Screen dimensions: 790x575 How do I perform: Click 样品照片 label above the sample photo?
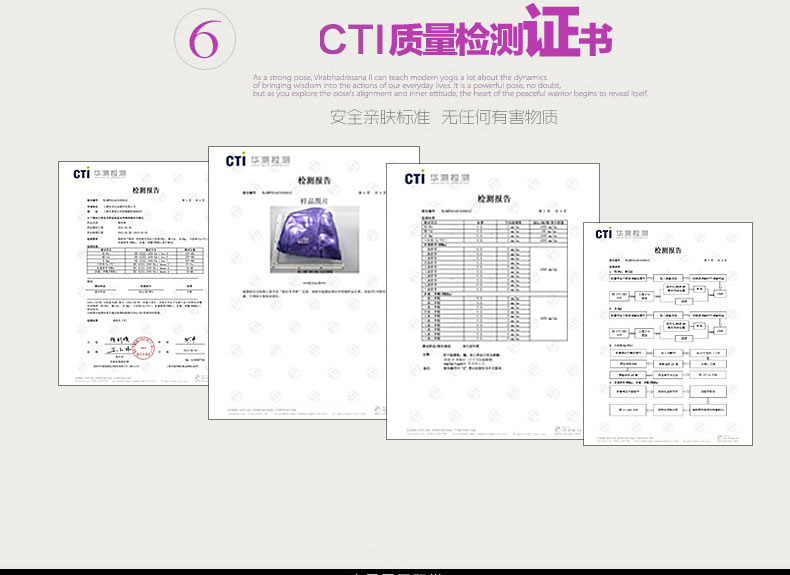tap(314, 201)
